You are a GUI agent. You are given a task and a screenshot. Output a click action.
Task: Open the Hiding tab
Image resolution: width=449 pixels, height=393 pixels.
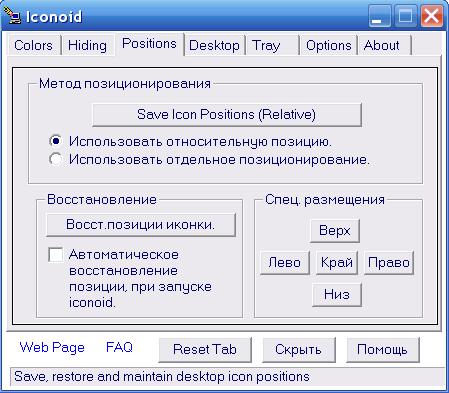87,45
